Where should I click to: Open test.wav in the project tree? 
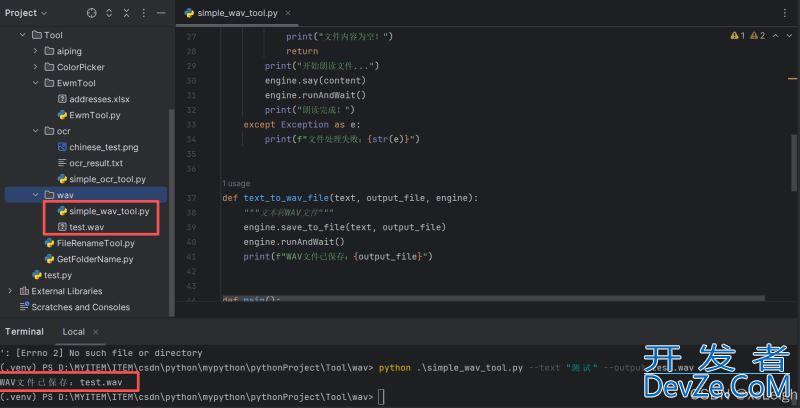pos(86,227)
